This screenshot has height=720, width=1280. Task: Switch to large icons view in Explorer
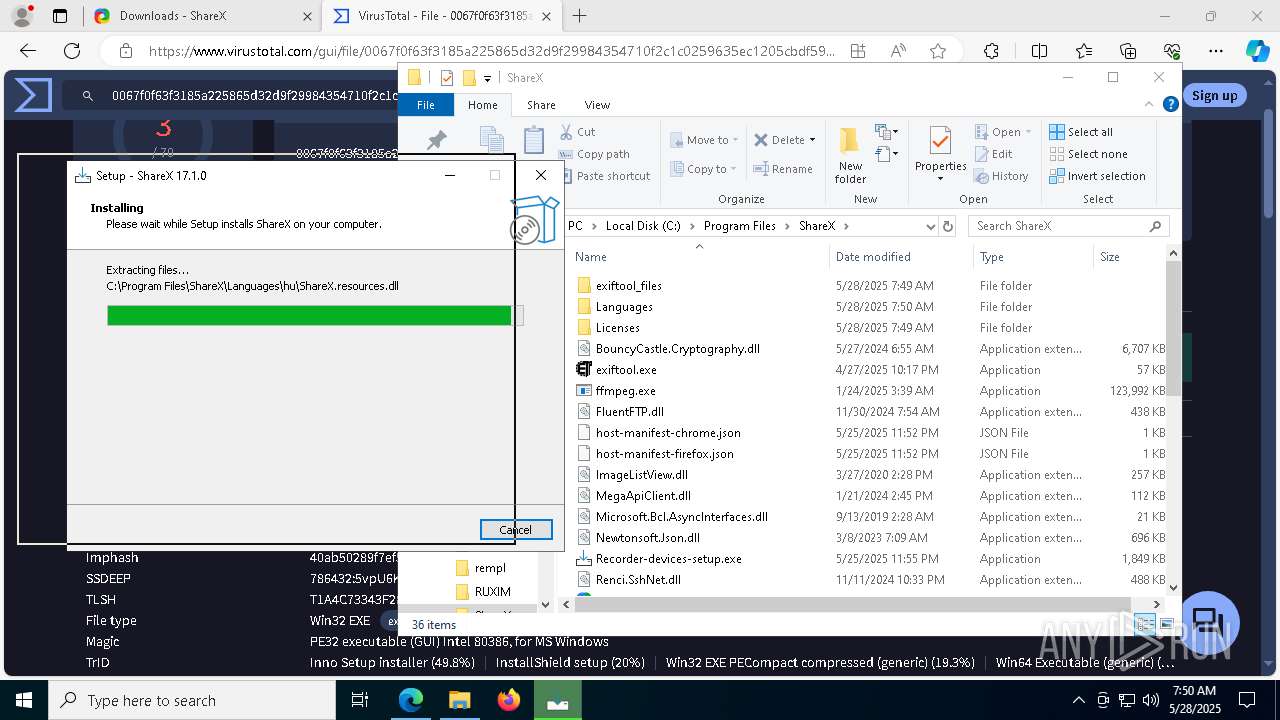pyautogui.click(x=1166, y=624)
